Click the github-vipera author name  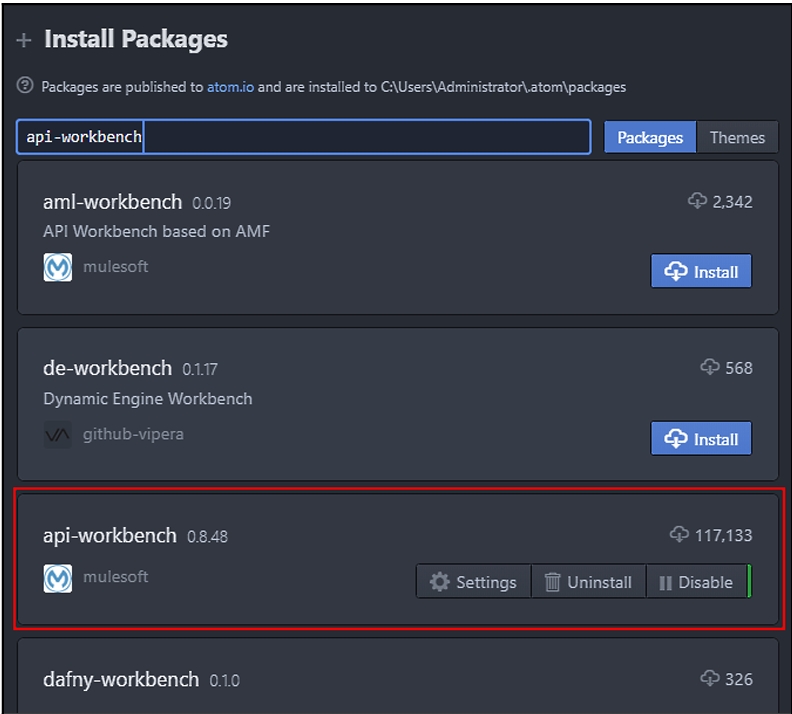133,435
